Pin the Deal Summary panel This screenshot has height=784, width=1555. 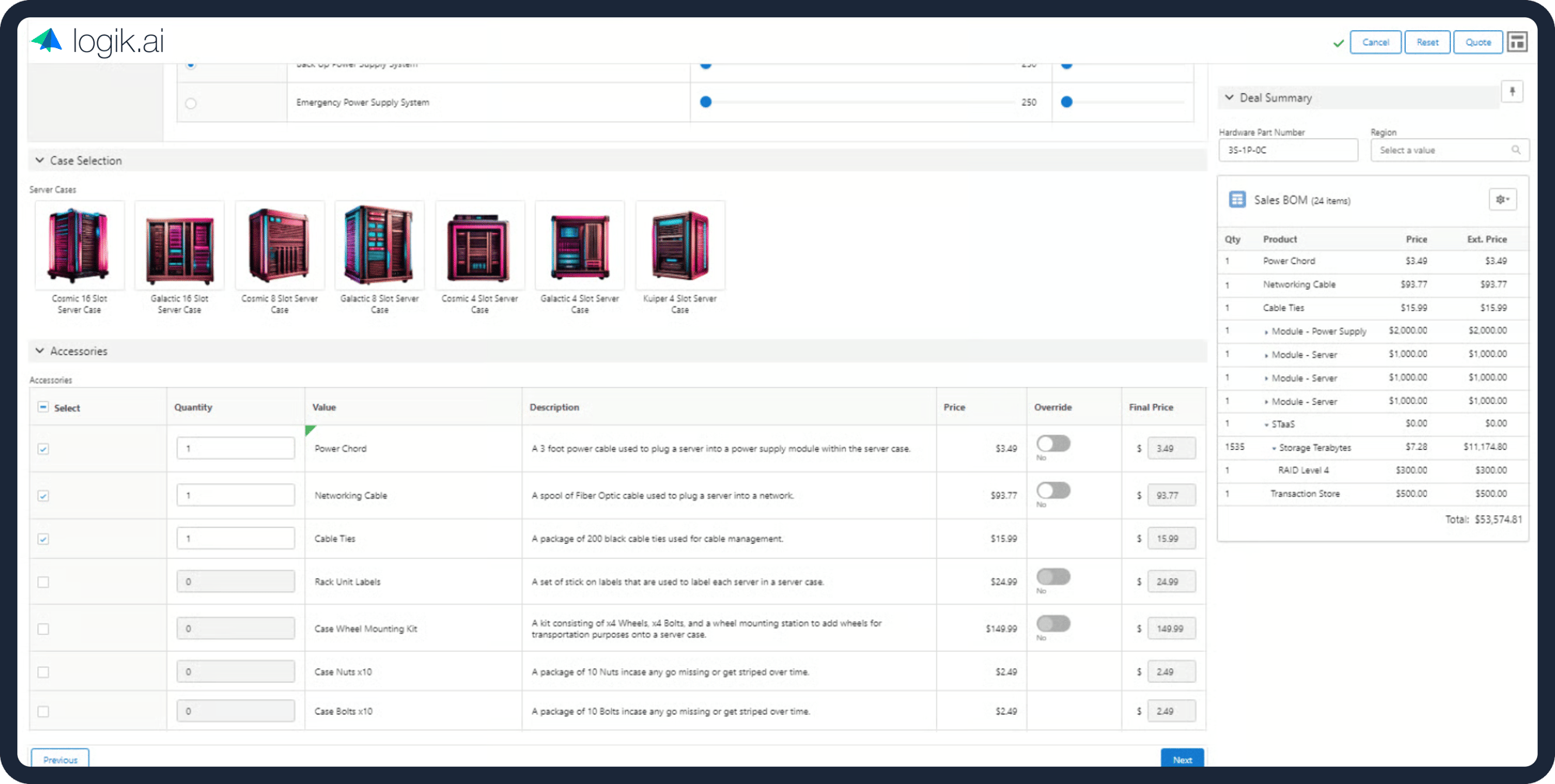(1511, 92)
